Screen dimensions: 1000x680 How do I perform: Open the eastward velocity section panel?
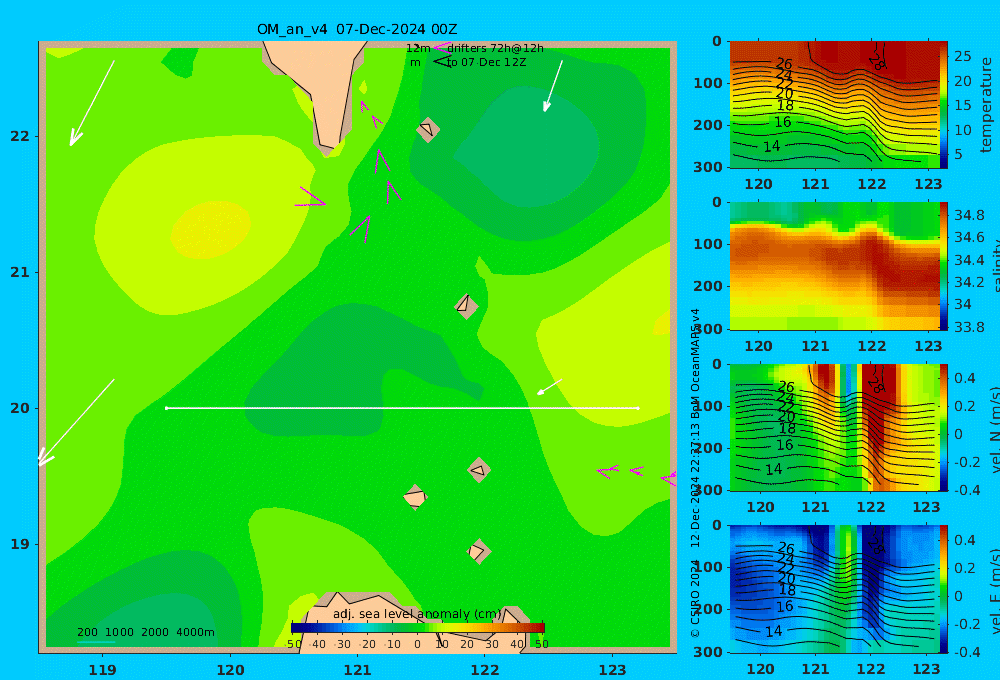[834, 589]
